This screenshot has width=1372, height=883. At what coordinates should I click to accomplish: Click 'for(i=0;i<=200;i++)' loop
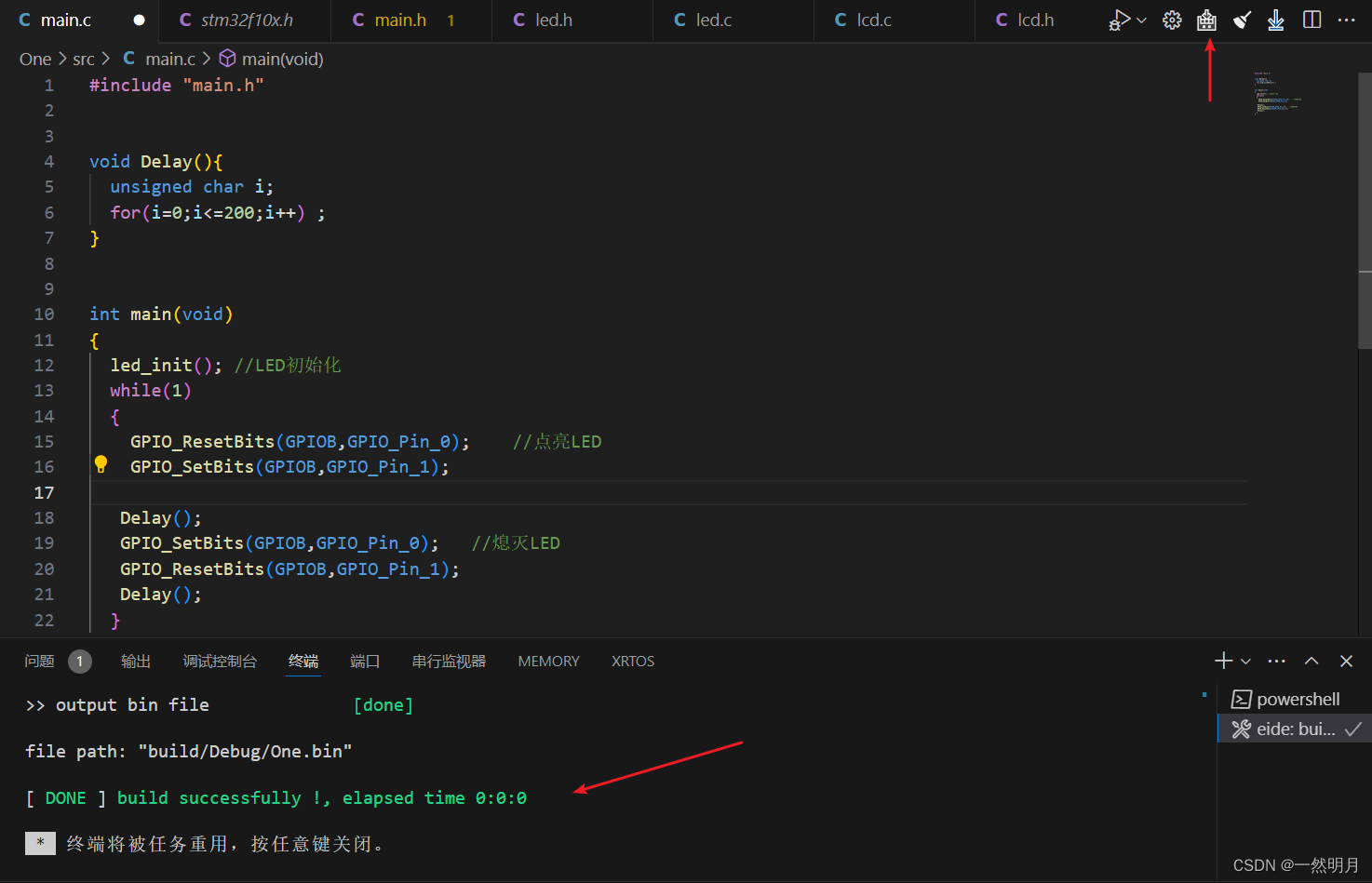[208, 213]
